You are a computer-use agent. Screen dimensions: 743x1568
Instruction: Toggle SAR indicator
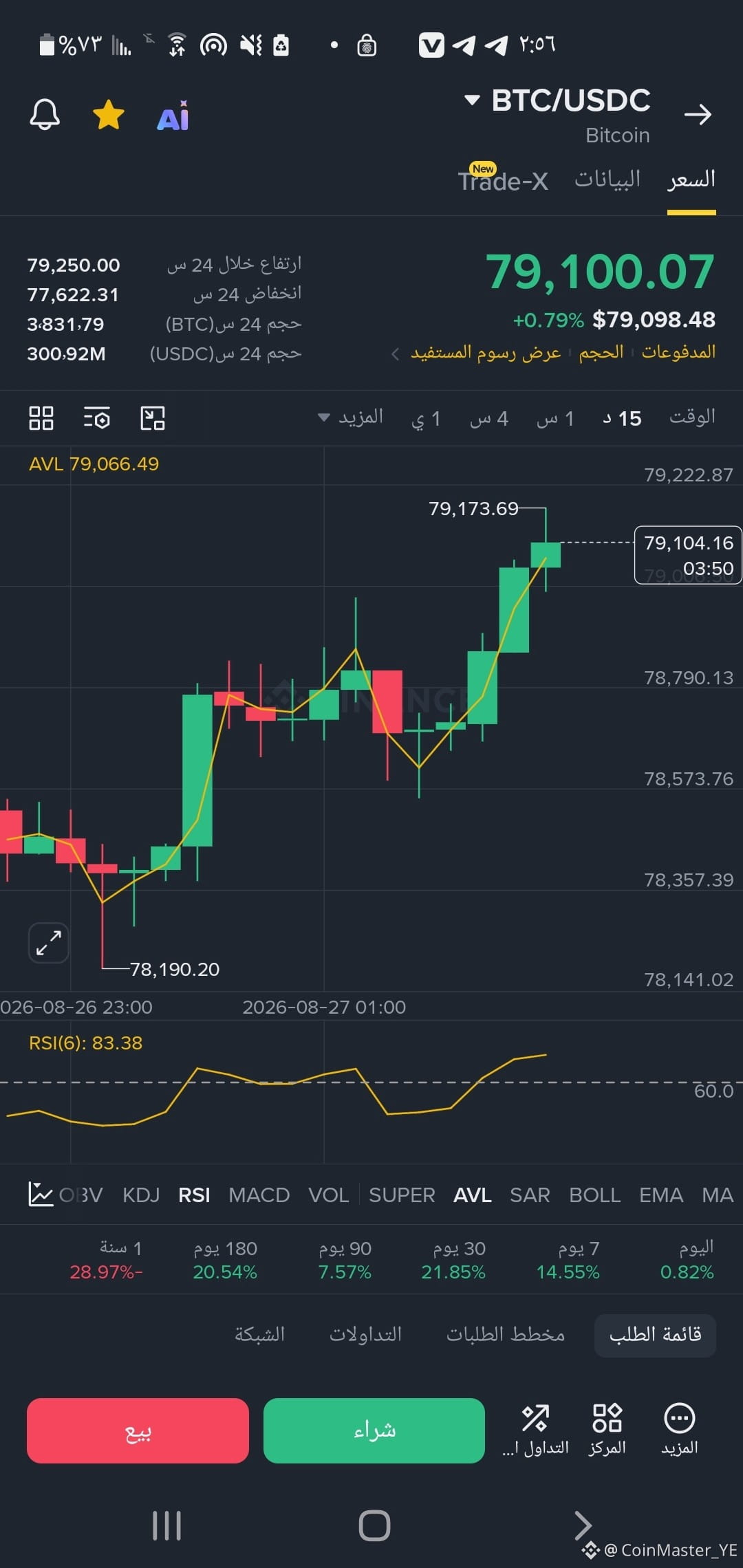[x=530, y=1195]
